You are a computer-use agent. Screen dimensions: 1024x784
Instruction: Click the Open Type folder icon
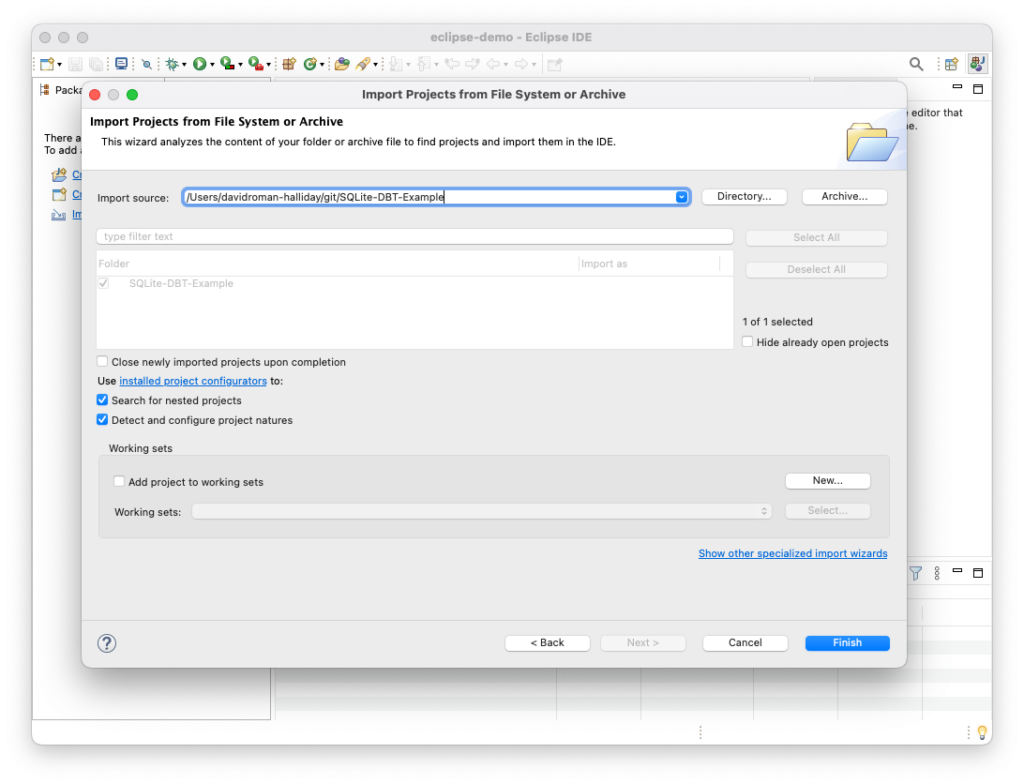tap(342, 64)
